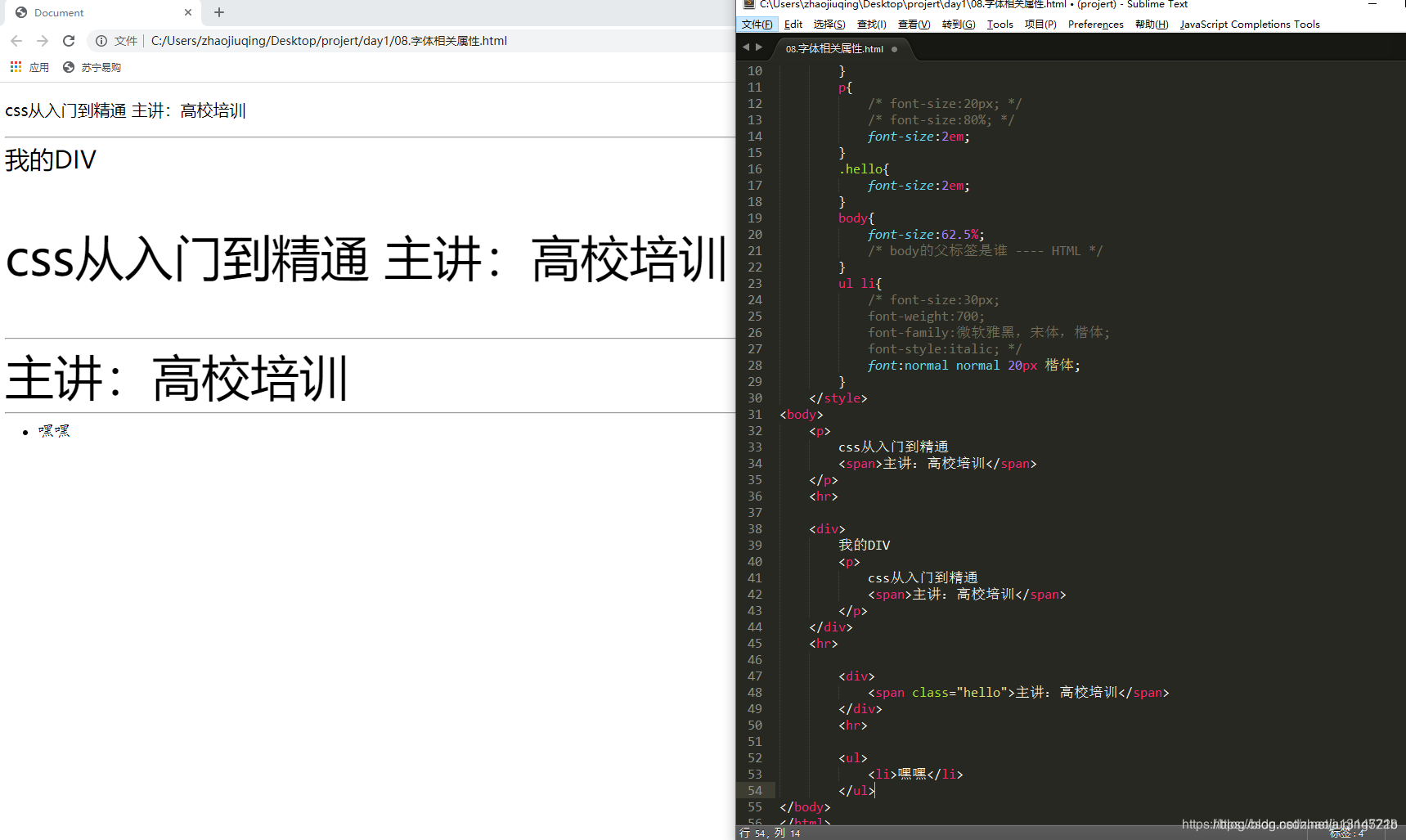Click the '<li>嘿嘿</li>' code line

915,775
